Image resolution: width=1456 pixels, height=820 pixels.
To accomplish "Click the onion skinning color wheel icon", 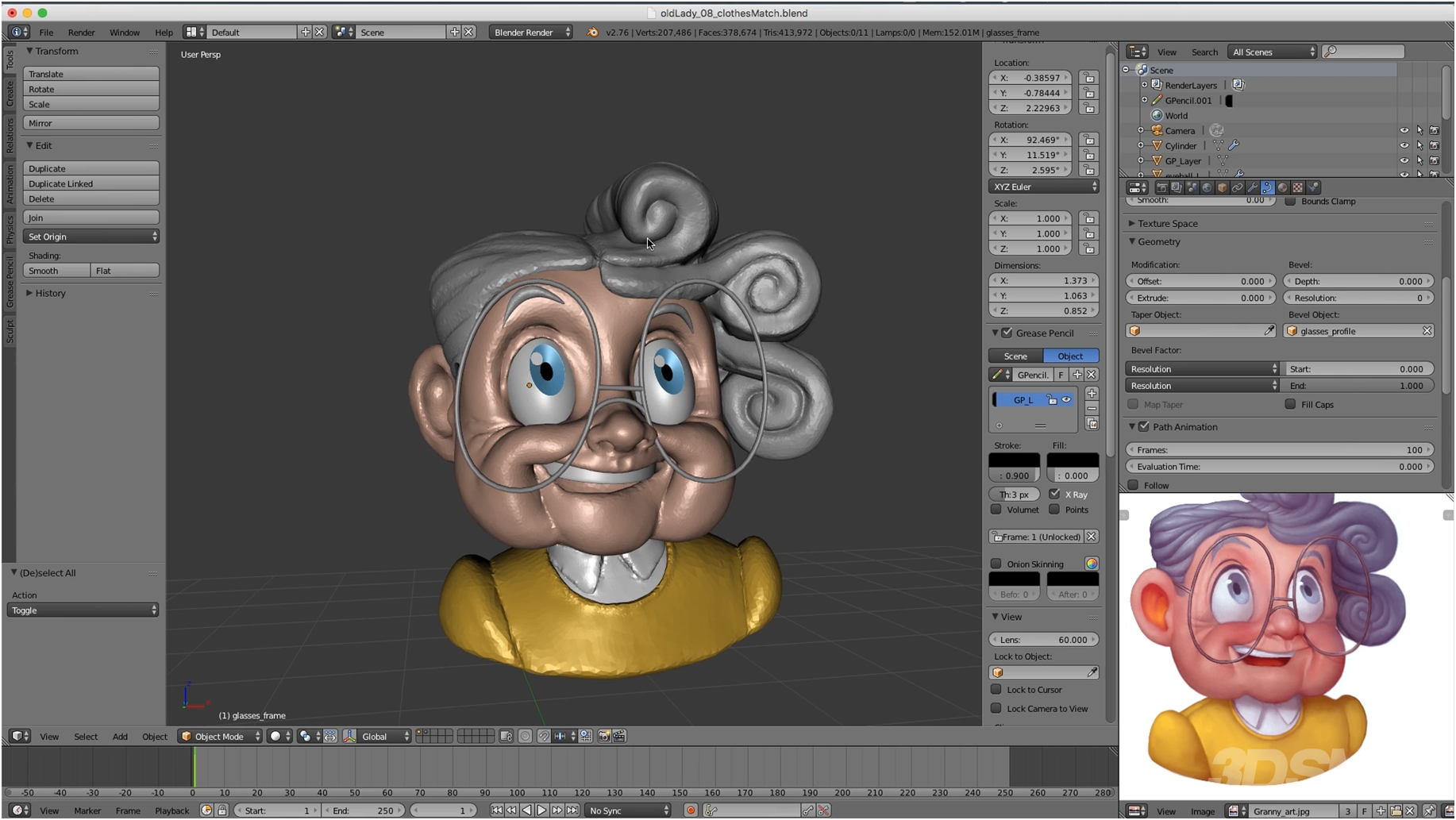I will click(x=1092, y=564).
